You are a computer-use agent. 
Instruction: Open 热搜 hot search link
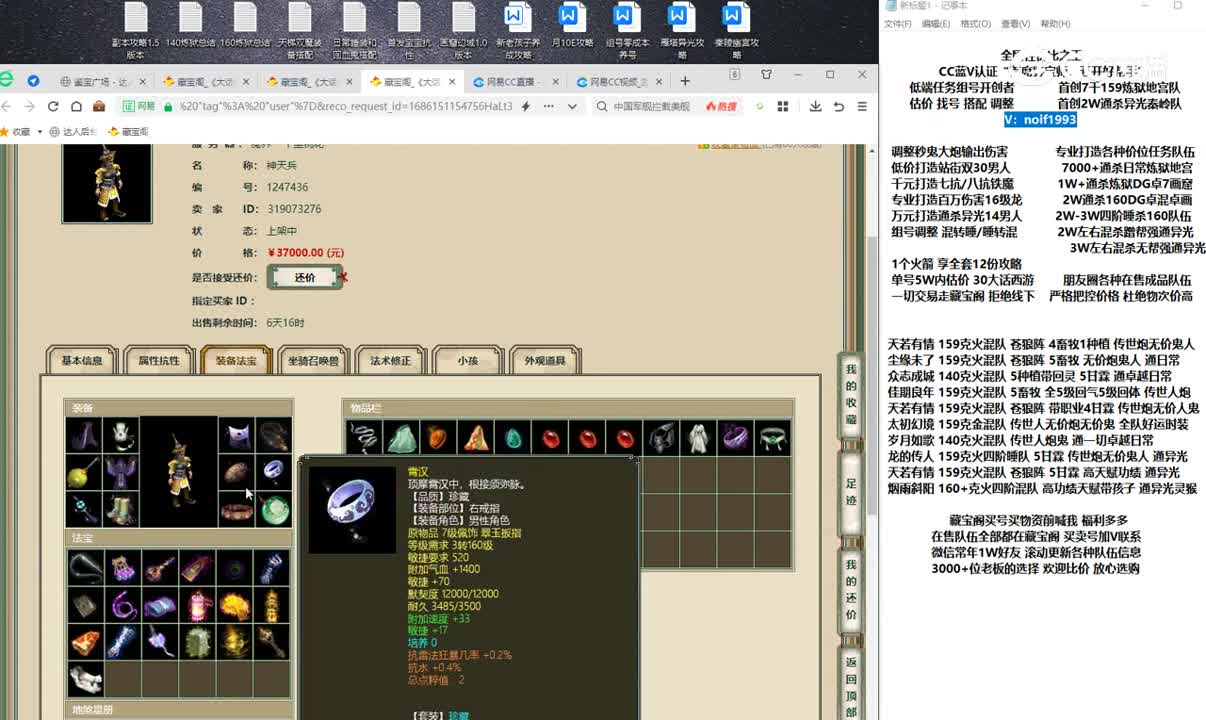point(721,106)
